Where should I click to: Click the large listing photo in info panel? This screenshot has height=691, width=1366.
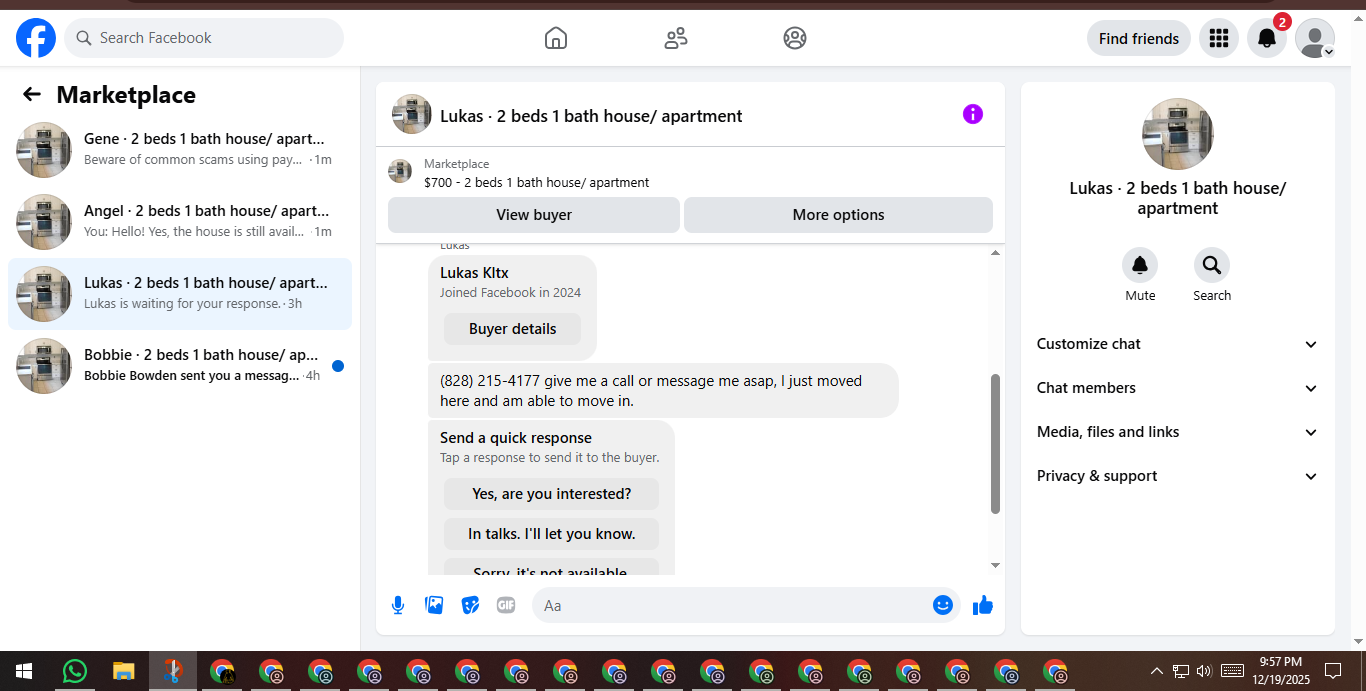1178,134
